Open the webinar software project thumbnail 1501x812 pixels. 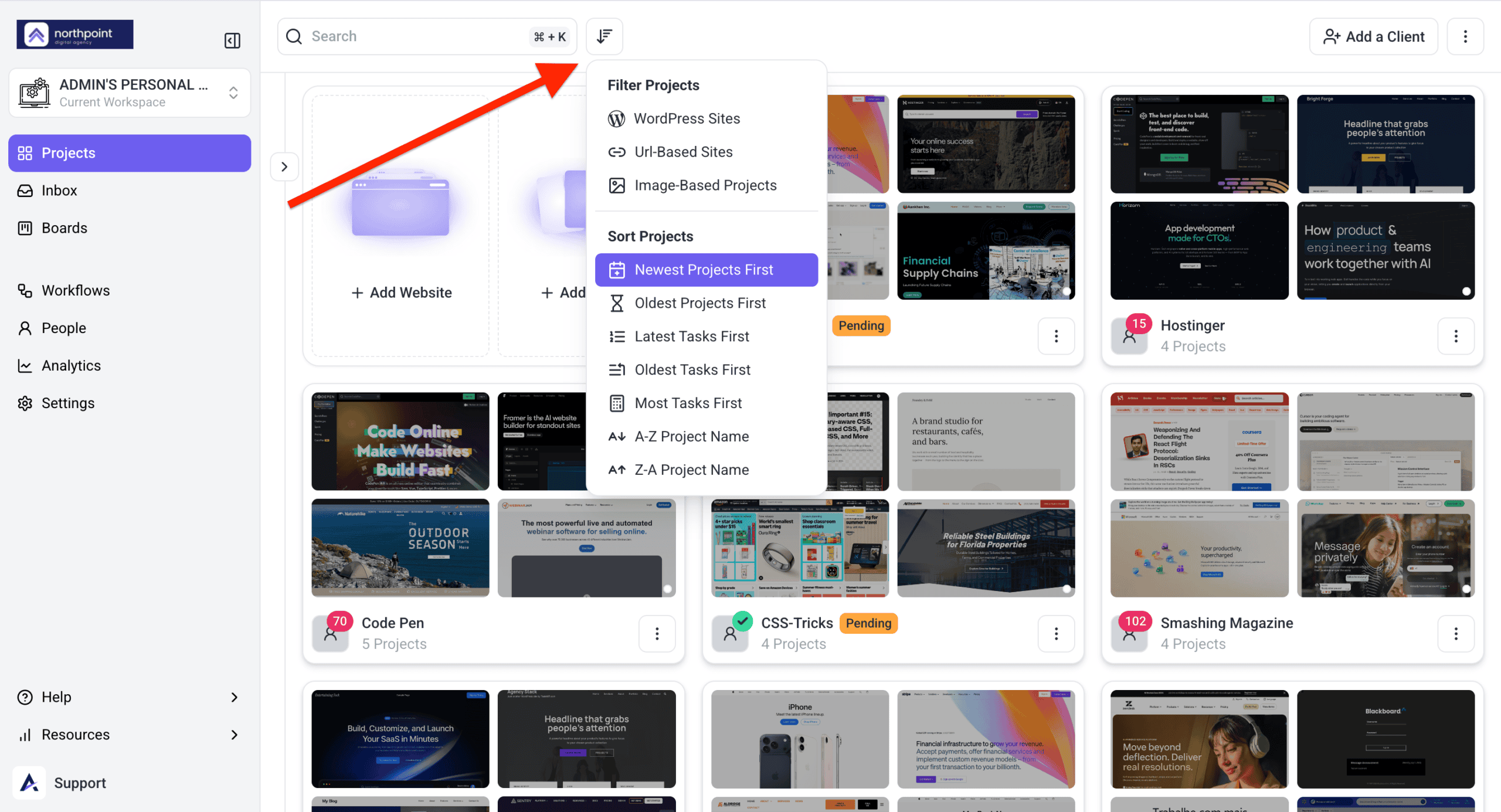[587, 548]
